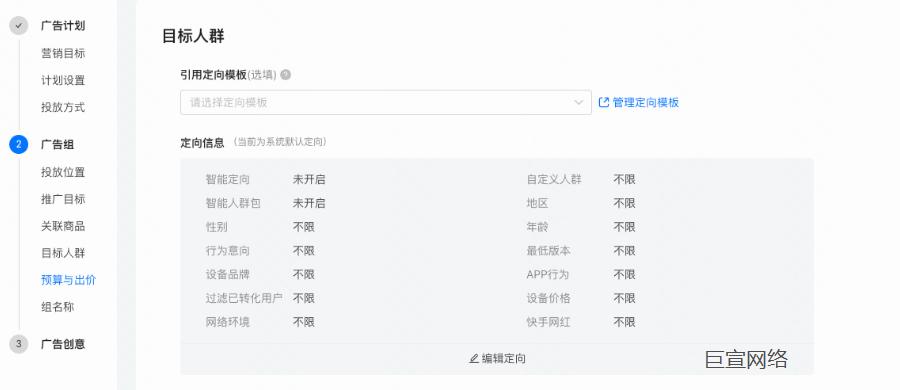Image resolution: width=900 pixels, height=390 pixels.
Task: Click 不限 value beside 地区
Action: click(x=624, y=203)
